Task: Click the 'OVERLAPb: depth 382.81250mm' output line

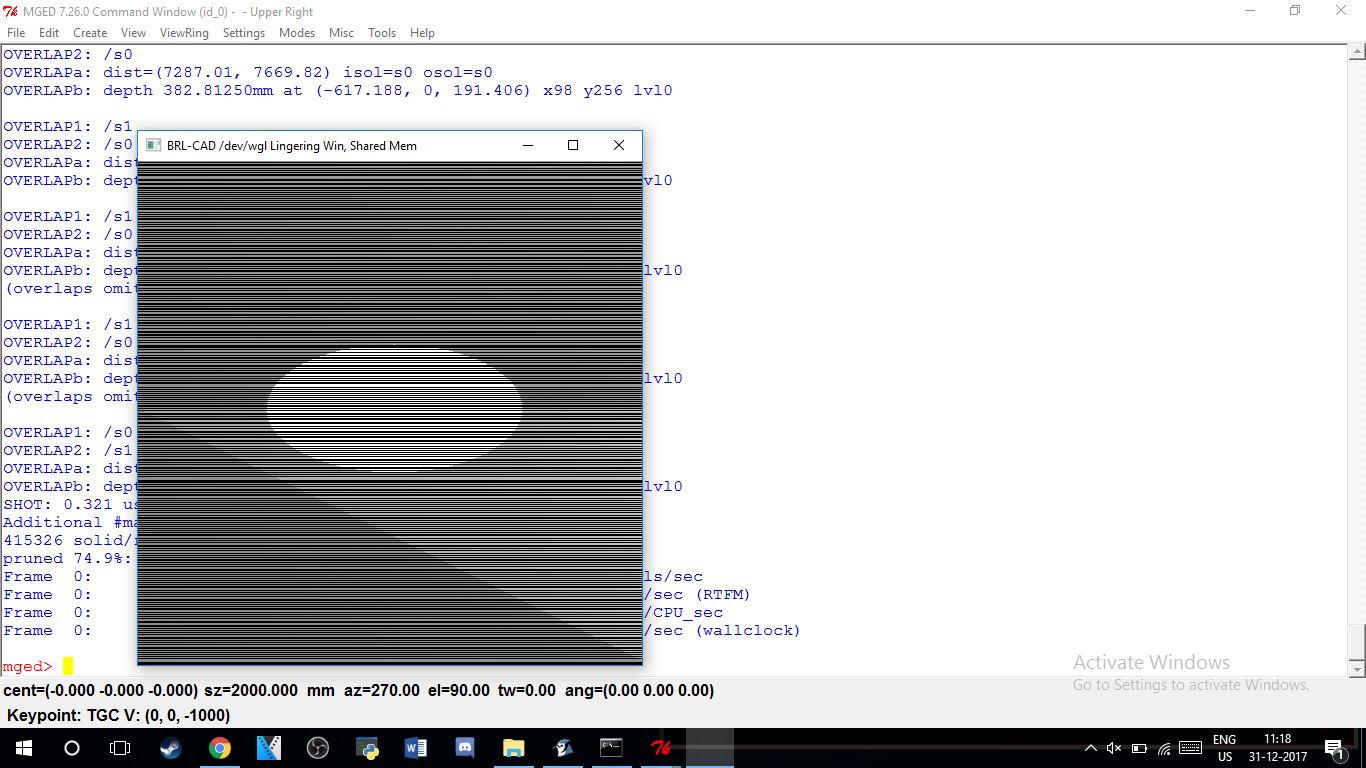Action: (338, 90)
